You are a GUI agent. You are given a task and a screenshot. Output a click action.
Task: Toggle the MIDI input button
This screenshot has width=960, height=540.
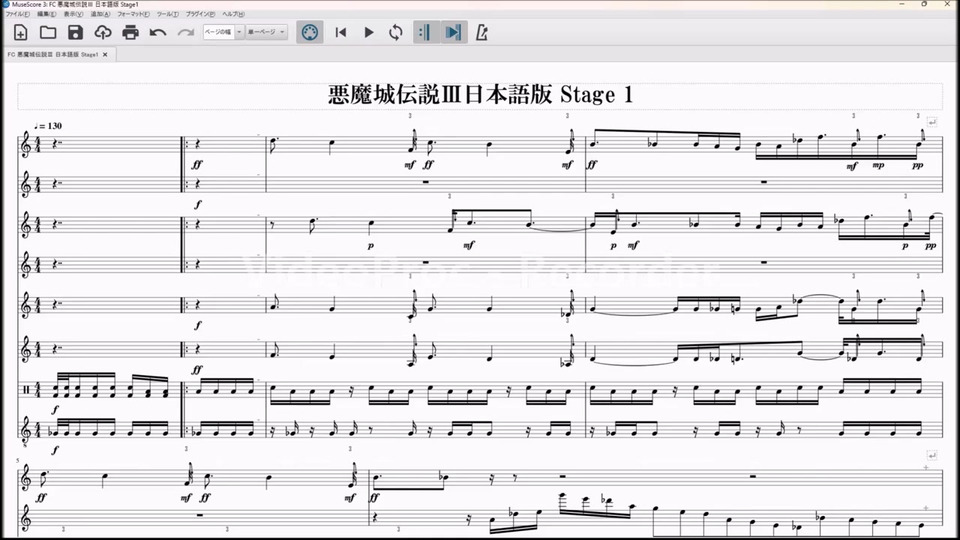(310, 32)
